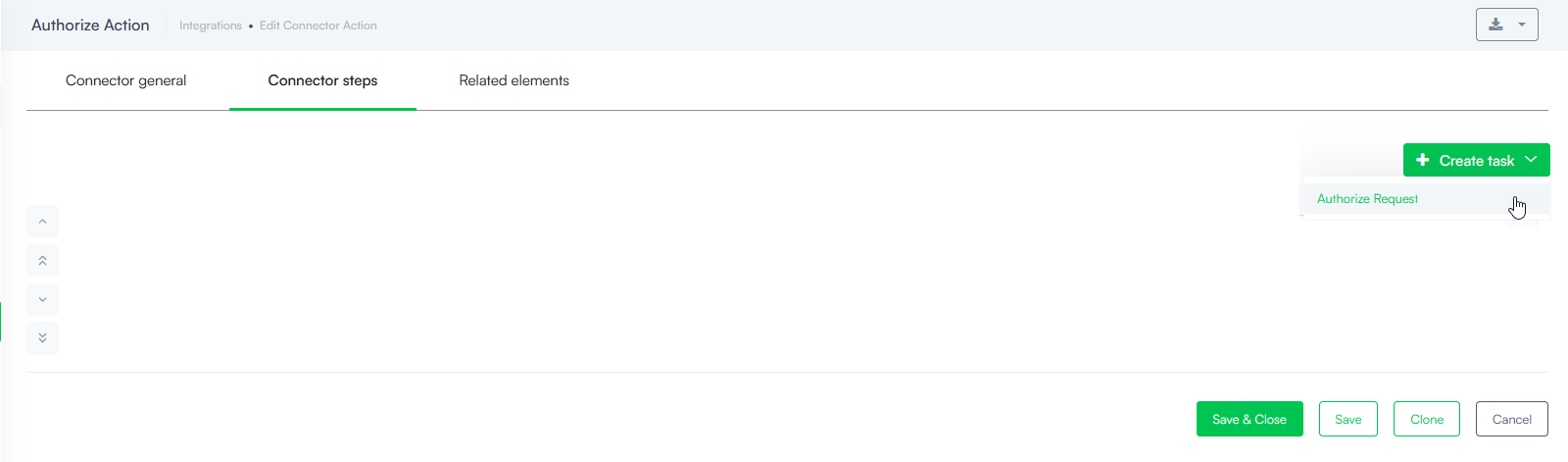Cancel editing the connector action
Screen dimensions: 1568x462
[1512, 419]
